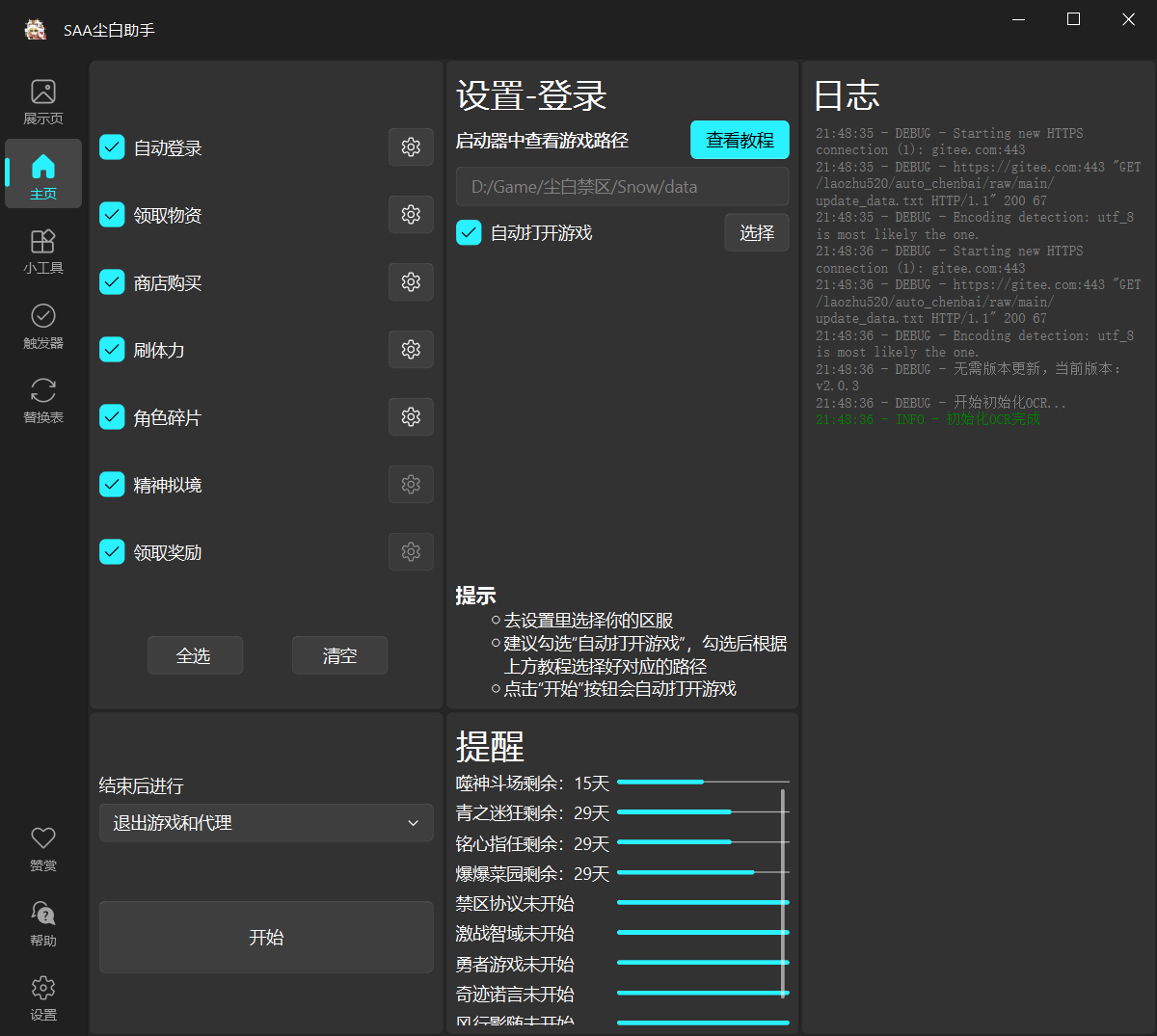Click the green 初始化OCR完成 log line
This screenshot has width=1157, height=1036.
[928, 419]
